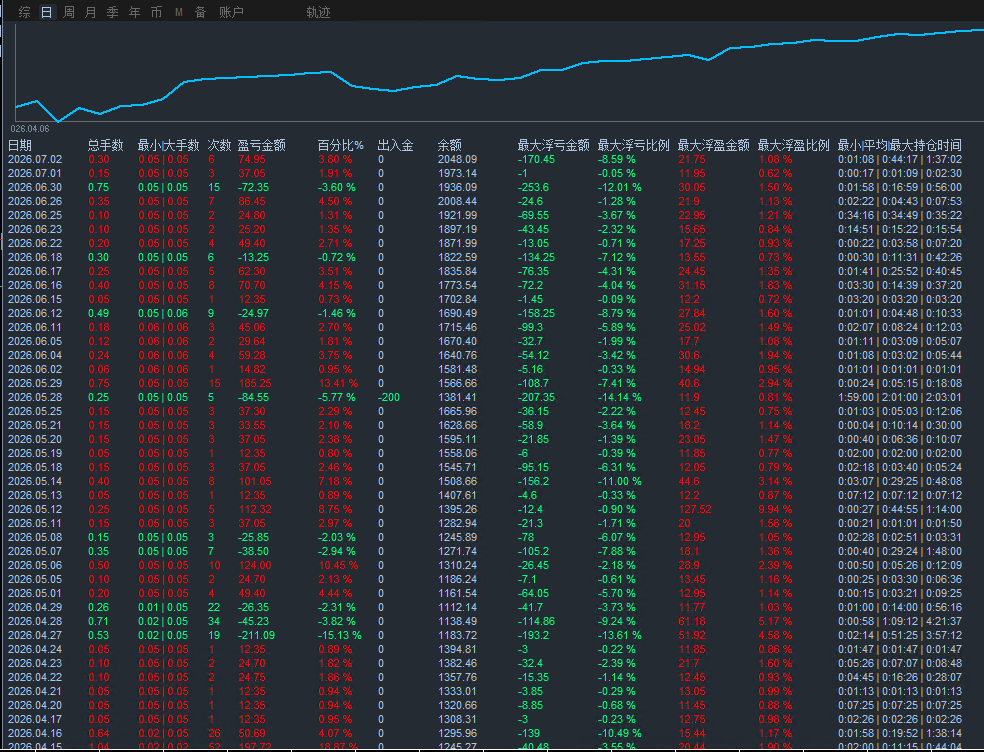The height and width of the screenshot is (752, 984).
Task: Open the 周 weekly tab
Action: (69, 12)
